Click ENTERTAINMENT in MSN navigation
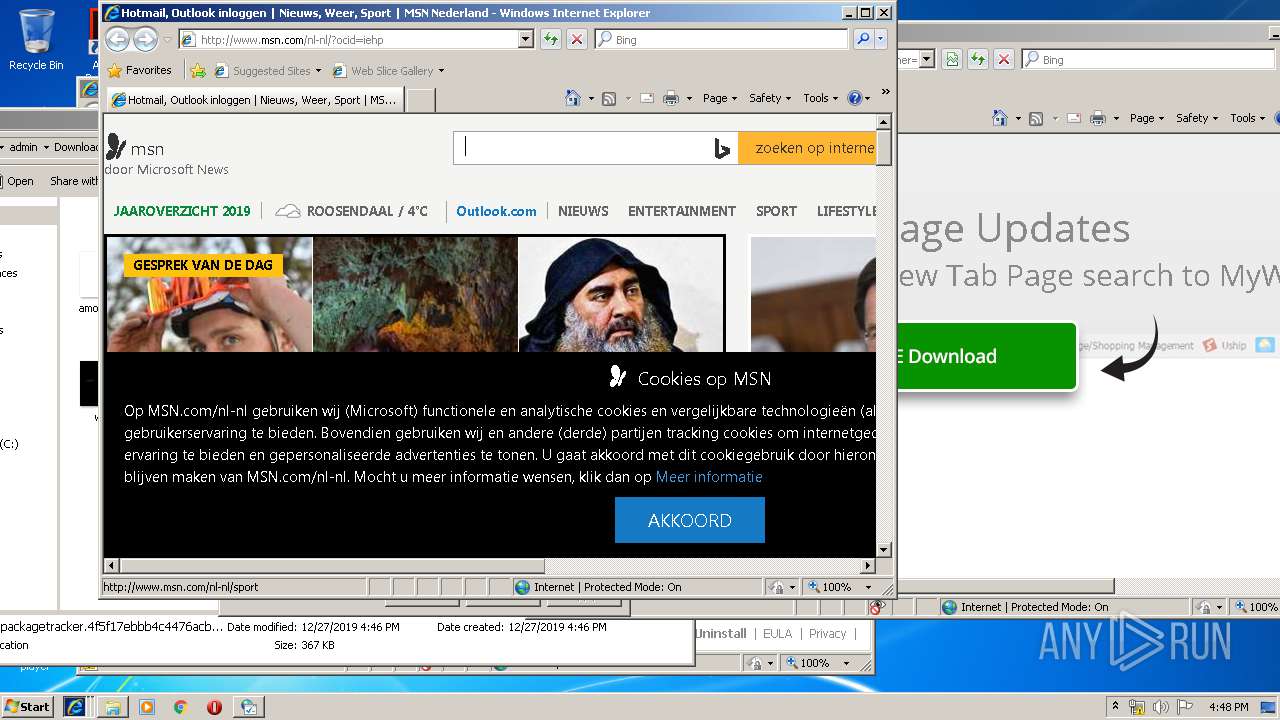The width and height of the screenshot is (1280, 720). click(x=682, y=211)
